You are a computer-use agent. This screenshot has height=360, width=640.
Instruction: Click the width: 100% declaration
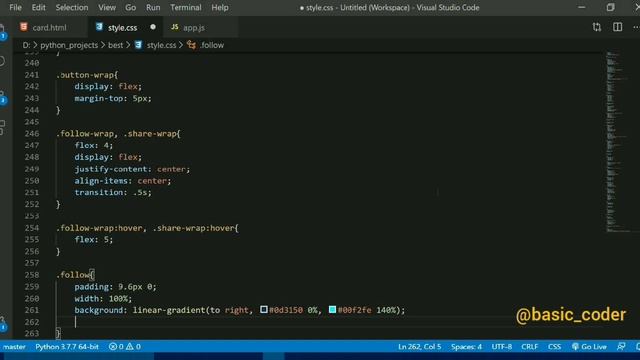point(103,298)
